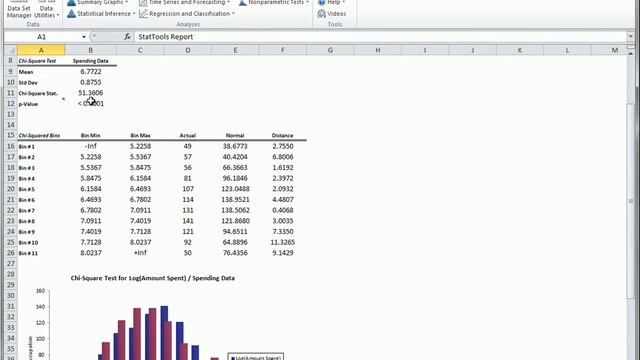Open the Summary Graphs dropdown
The height and width of the screenshot is (360, 640).
coord(98,2)
